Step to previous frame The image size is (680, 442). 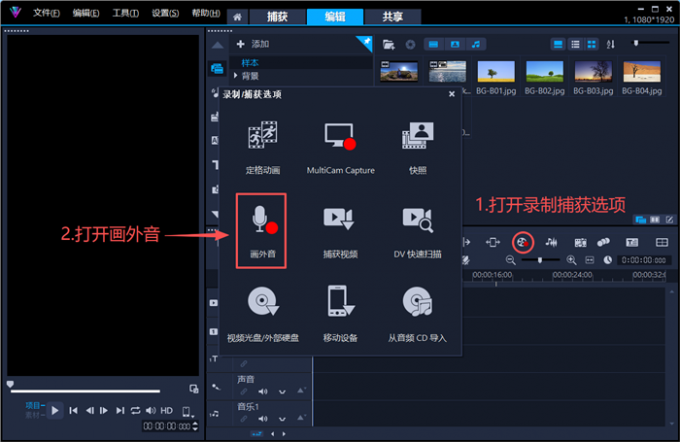90,410
